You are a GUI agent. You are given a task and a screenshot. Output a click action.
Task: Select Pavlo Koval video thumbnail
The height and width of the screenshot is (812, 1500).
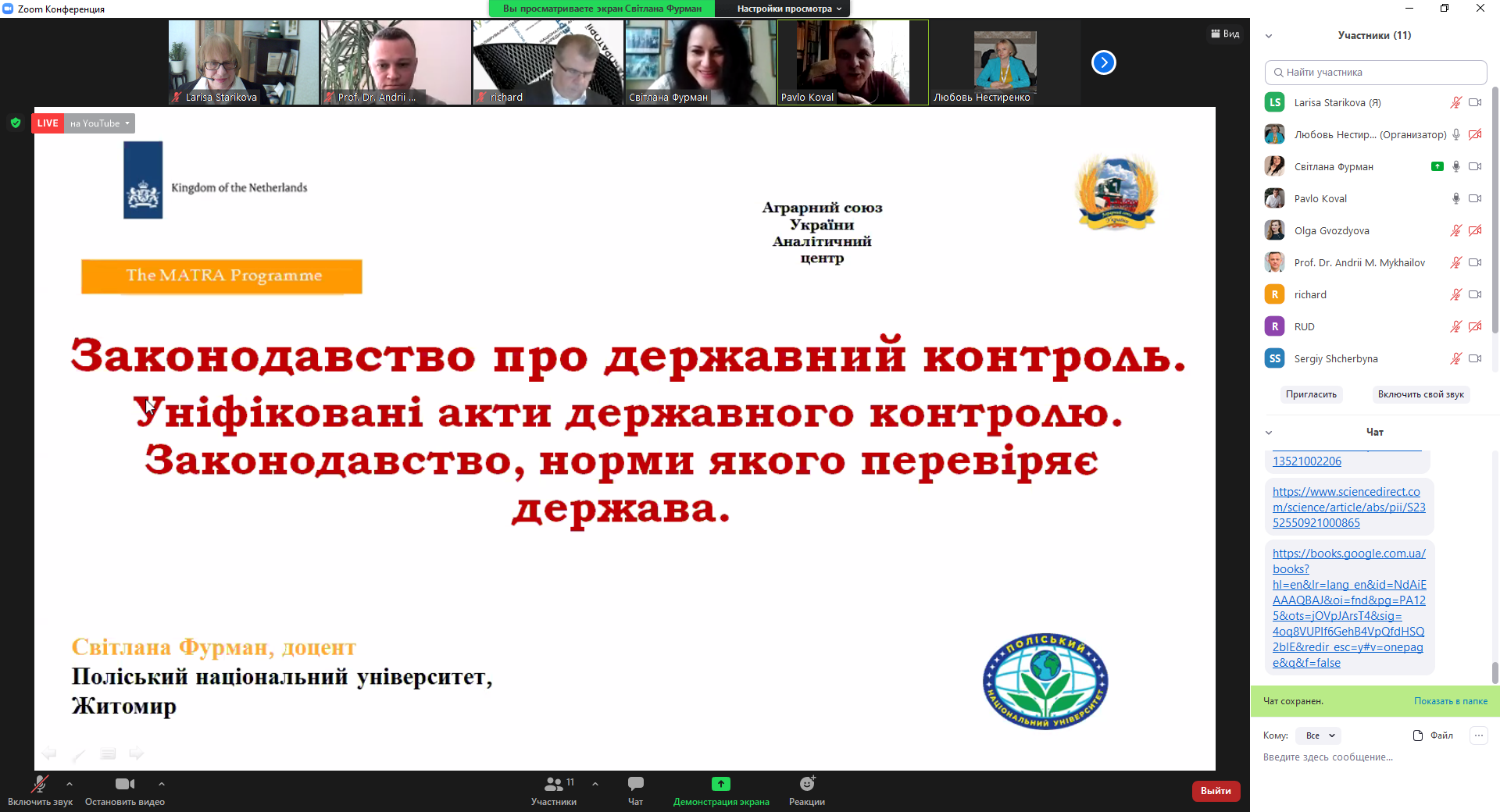[x=852, y=62]
